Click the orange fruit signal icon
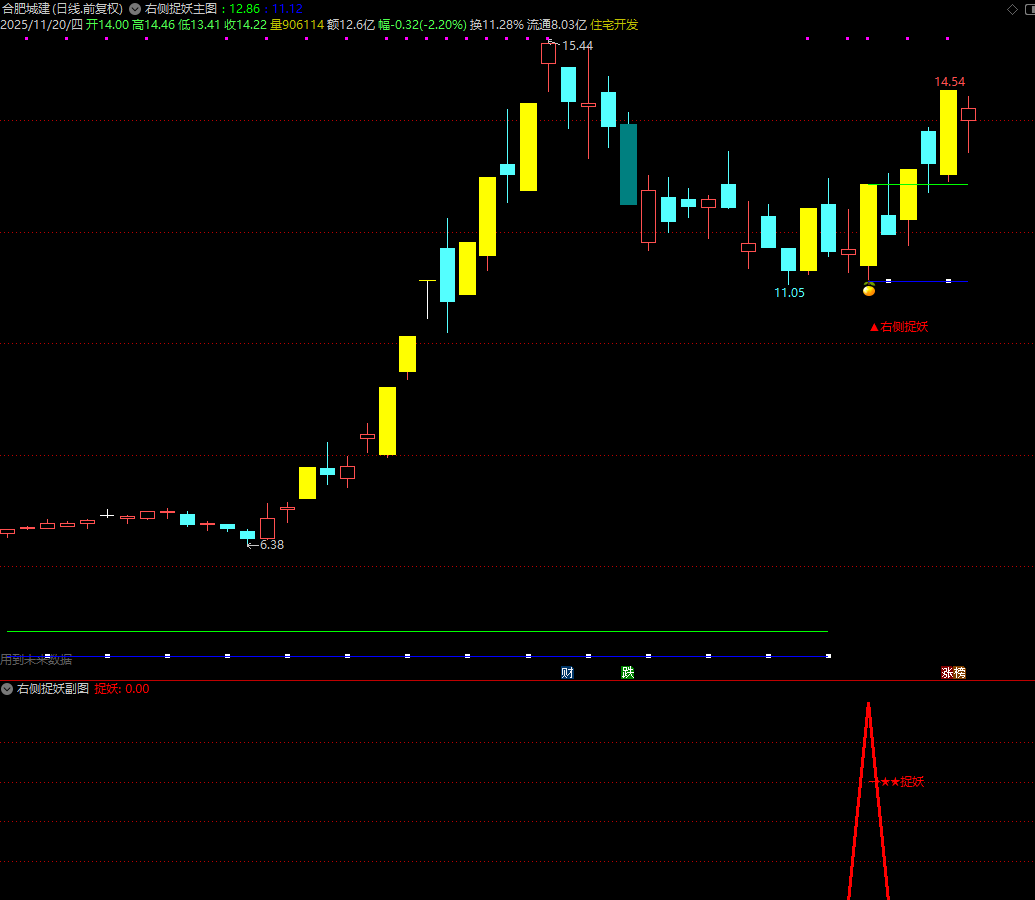This screenshot has width=1035, height=900. (x=869, y=289)
